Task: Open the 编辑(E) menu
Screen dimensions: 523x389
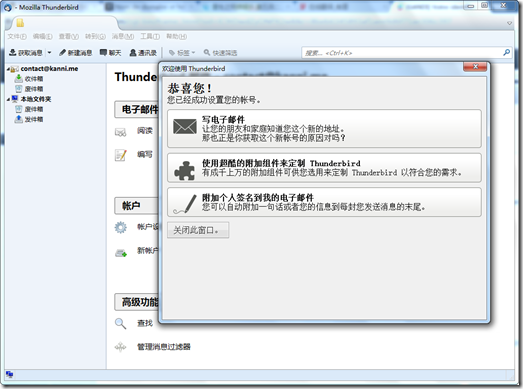Action: [42, 36]
